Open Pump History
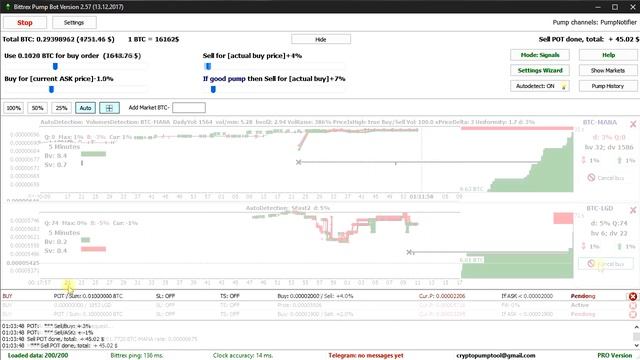Image resolution: width=640 pixels, height=360 pixels. tap(608, 86)
